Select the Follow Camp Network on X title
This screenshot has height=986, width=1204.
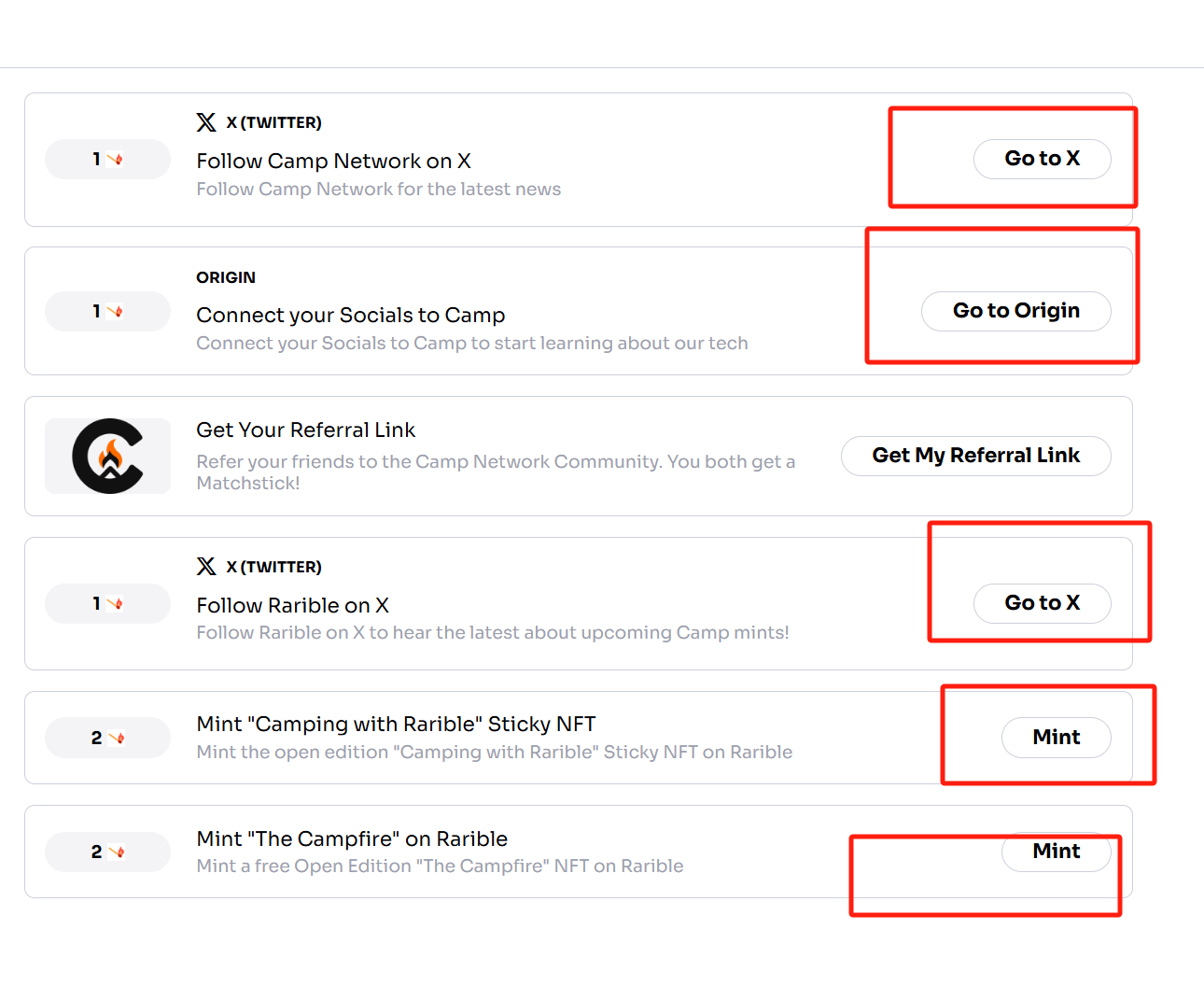coord(333,161)
